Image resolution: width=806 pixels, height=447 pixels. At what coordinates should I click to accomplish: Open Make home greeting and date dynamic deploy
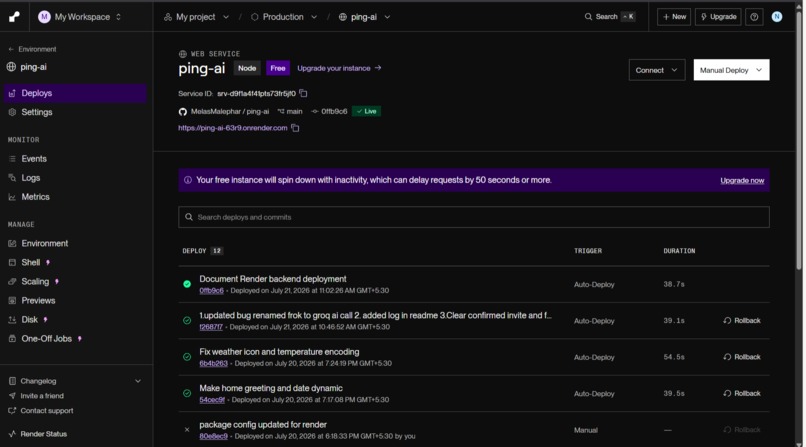pos(271,388)
